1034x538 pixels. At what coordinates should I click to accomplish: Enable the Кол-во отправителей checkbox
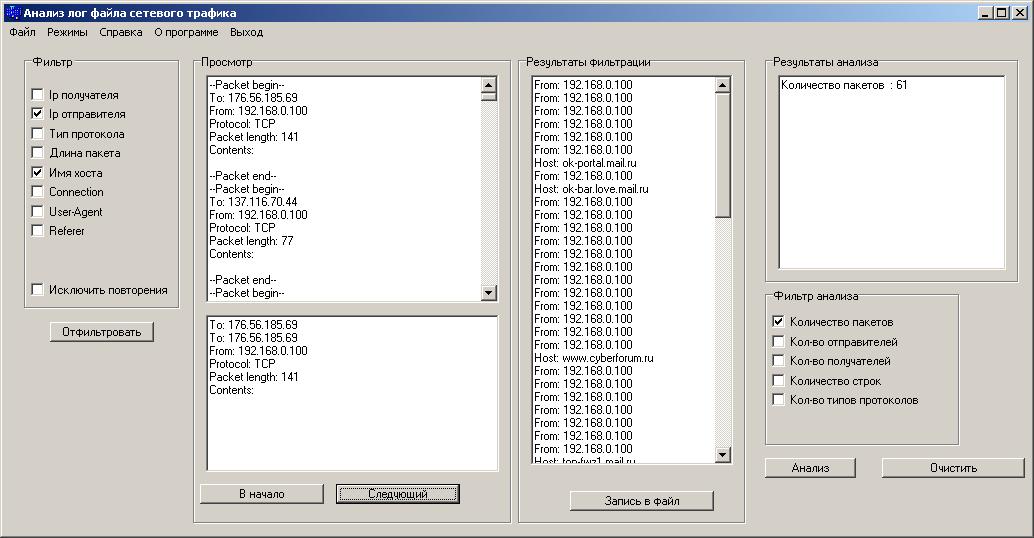coord(779,342)
